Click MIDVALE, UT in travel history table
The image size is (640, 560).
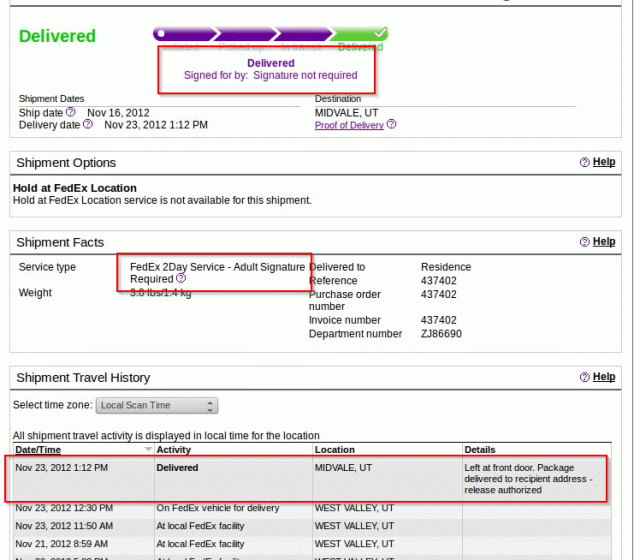pyautogui.click(x=343, y=467)
